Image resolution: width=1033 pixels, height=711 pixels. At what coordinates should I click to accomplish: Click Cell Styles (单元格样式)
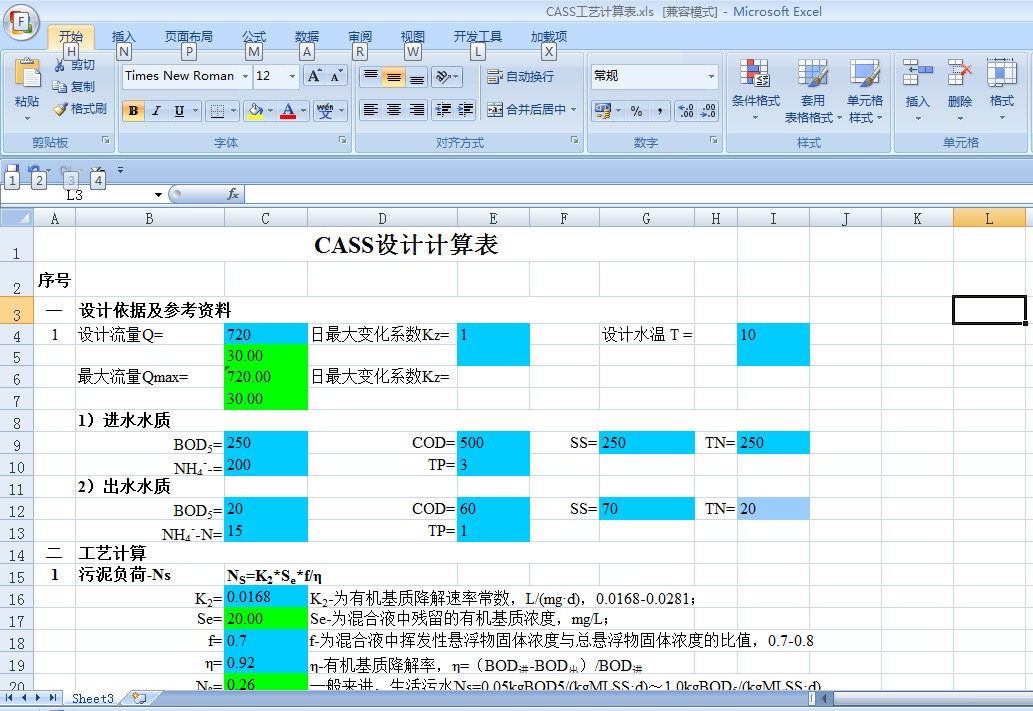[x=866, y=88]
